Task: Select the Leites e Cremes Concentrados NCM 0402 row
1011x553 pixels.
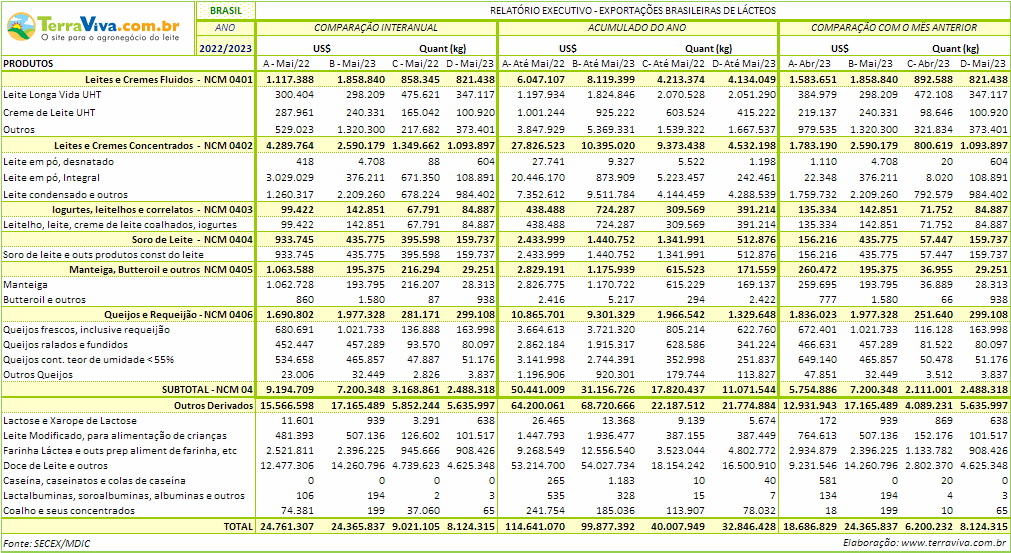Action: point(154,146)
